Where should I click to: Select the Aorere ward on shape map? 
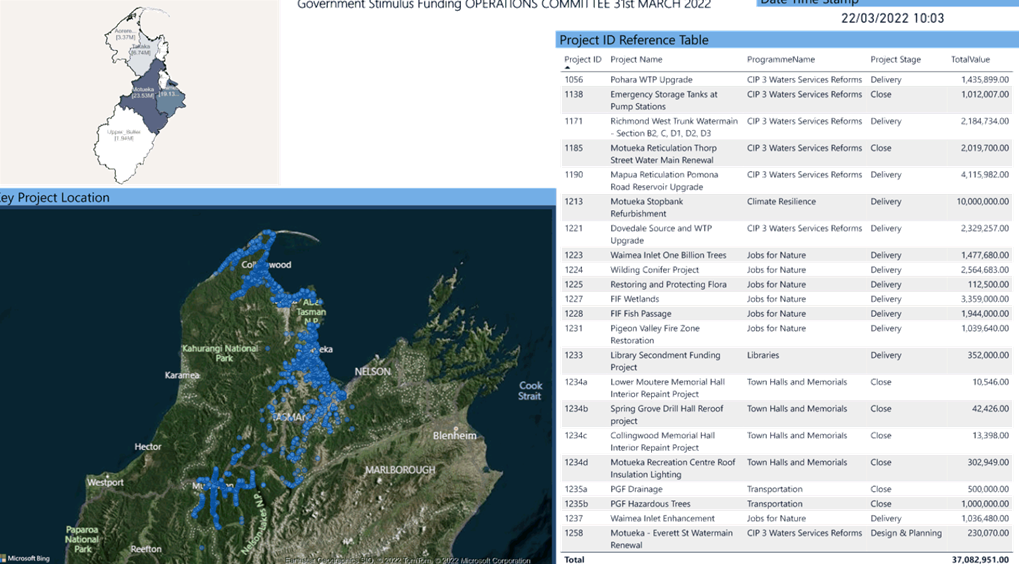pyautogui.click(x=125, y=36)
